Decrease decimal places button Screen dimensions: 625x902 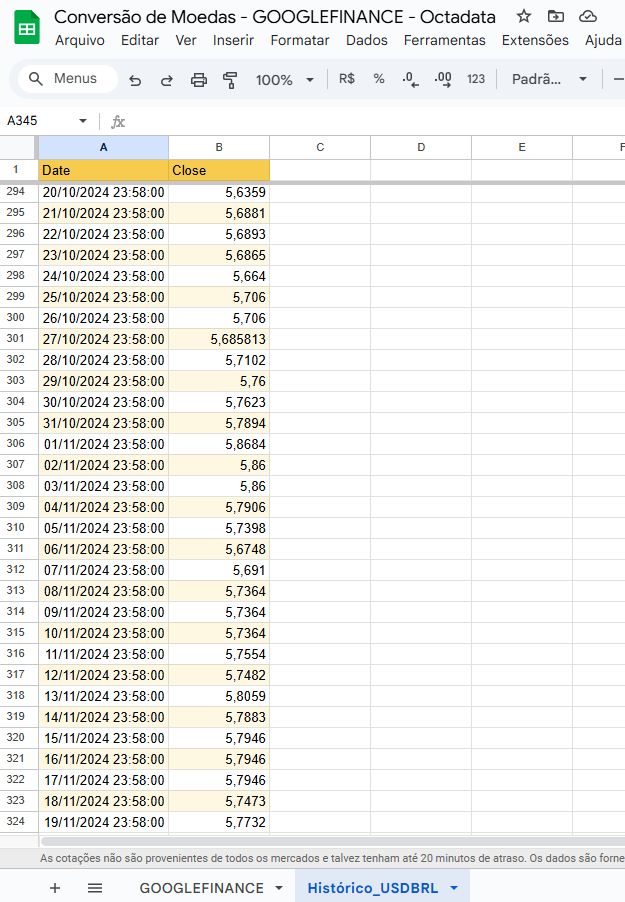point(410,79)
